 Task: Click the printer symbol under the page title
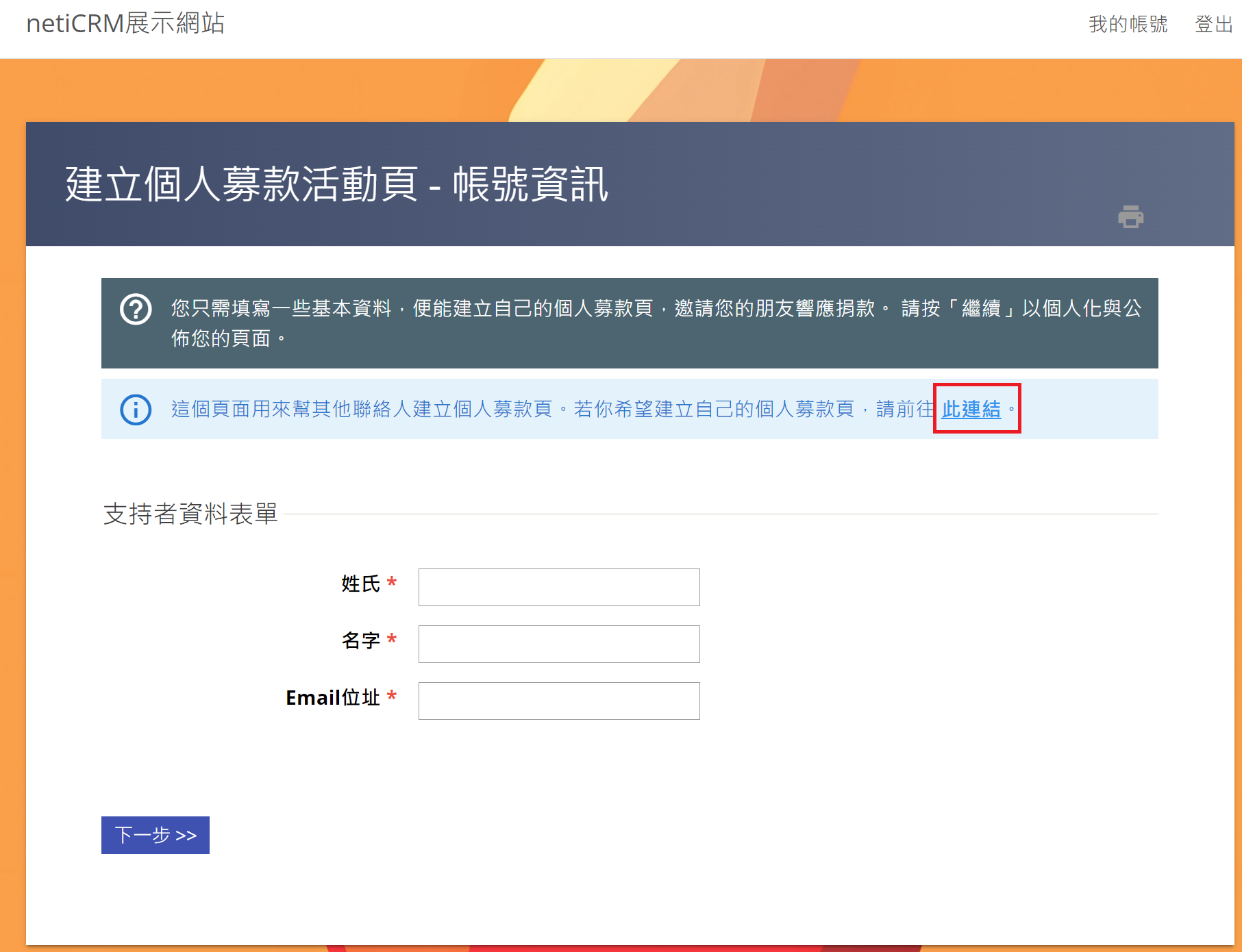(x=1130, y=218)
